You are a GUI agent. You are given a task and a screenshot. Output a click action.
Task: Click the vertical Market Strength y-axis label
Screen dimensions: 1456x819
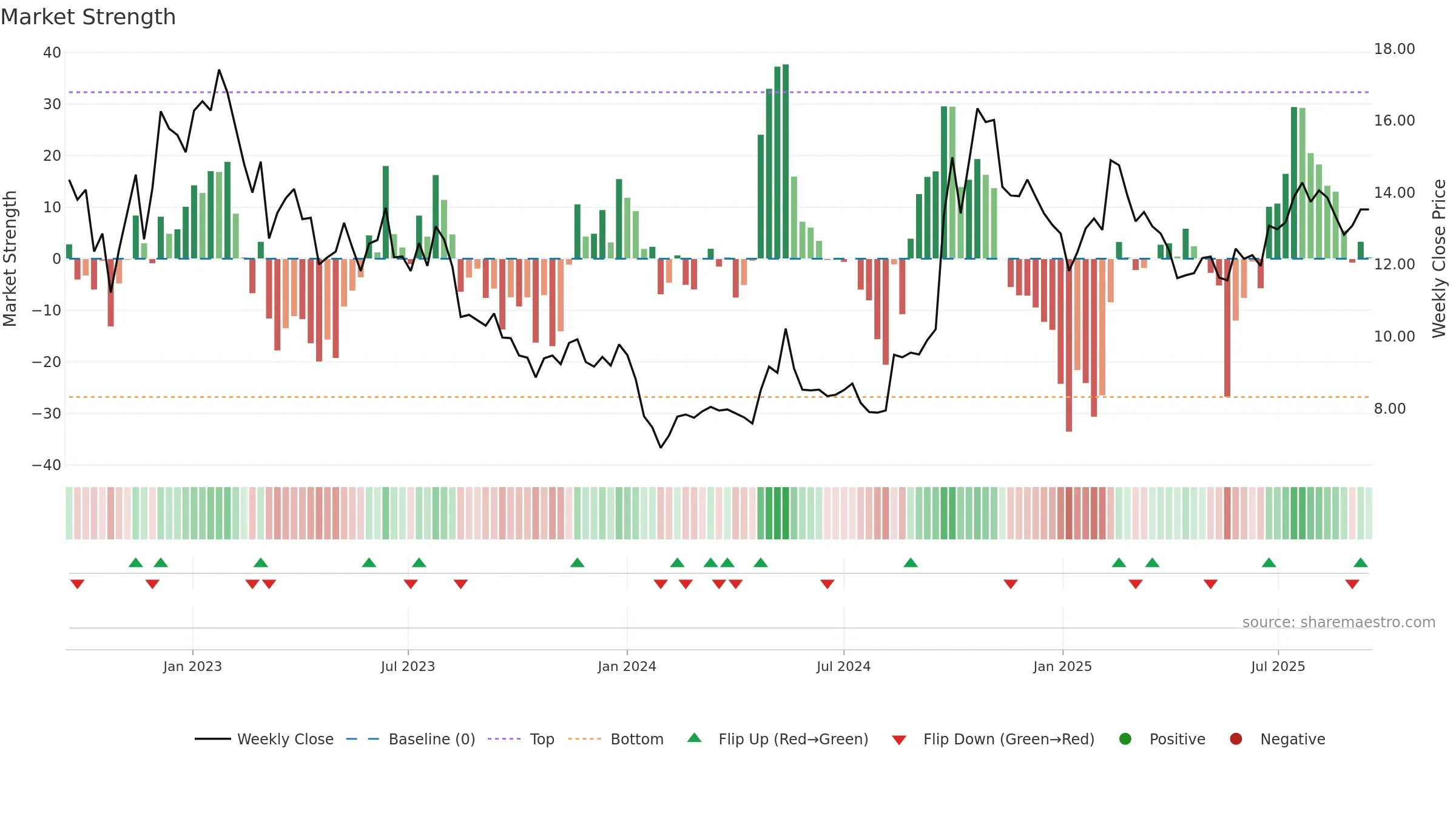click(10, 258)
